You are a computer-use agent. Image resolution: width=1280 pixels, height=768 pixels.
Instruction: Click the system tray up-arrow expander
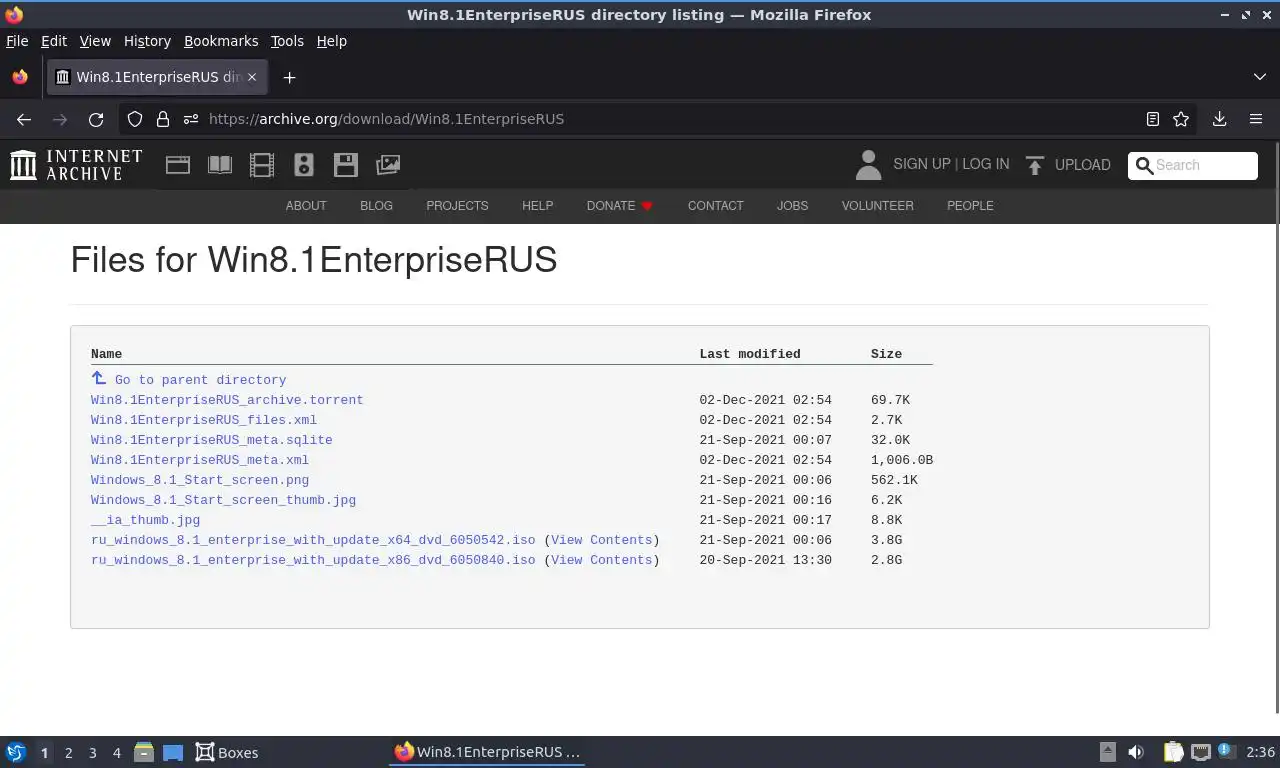pyautogui.click(x=1107, y=752)
